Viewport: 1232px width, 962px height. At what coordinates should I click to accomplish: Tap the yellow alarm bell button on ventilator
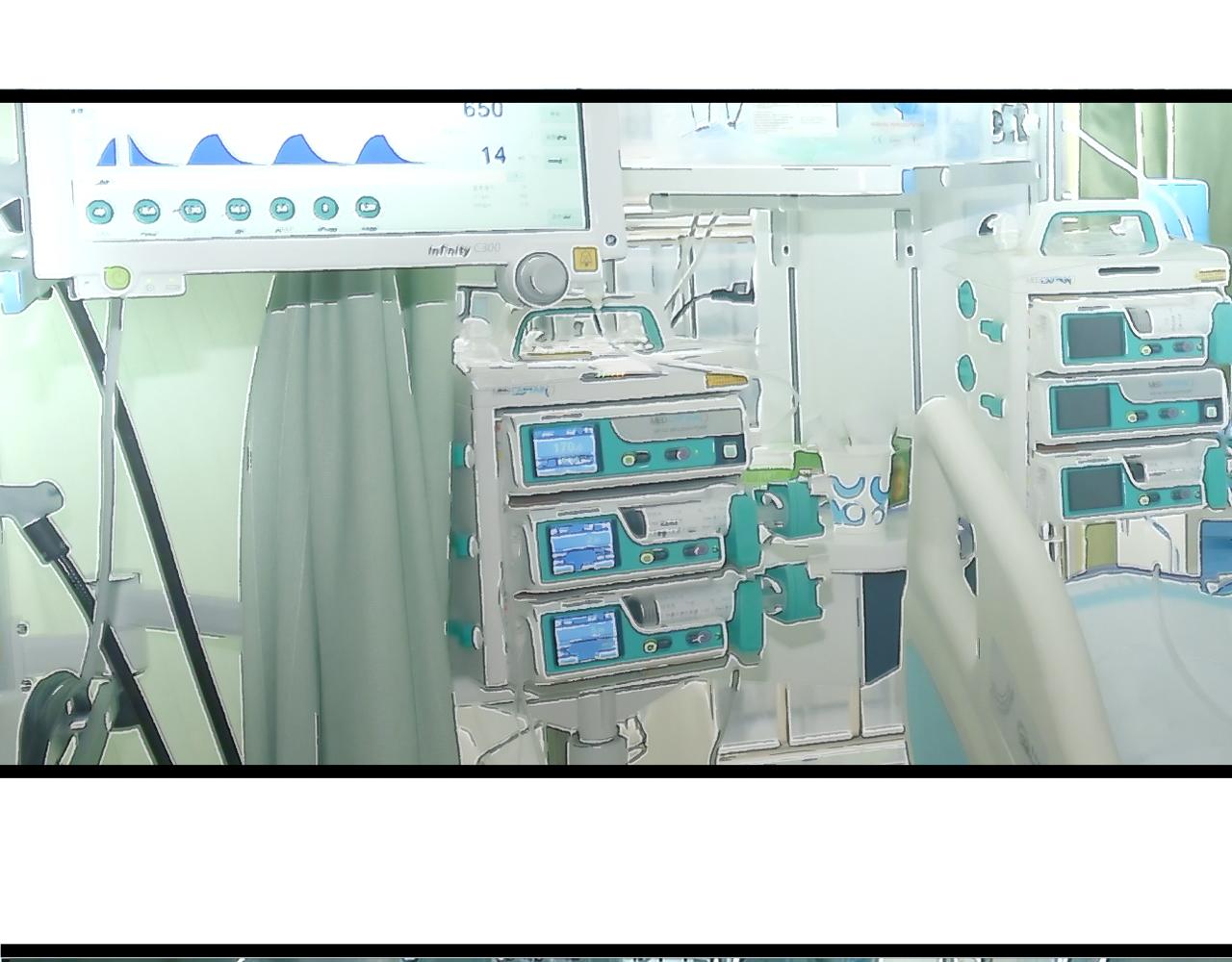pos(584,259)
